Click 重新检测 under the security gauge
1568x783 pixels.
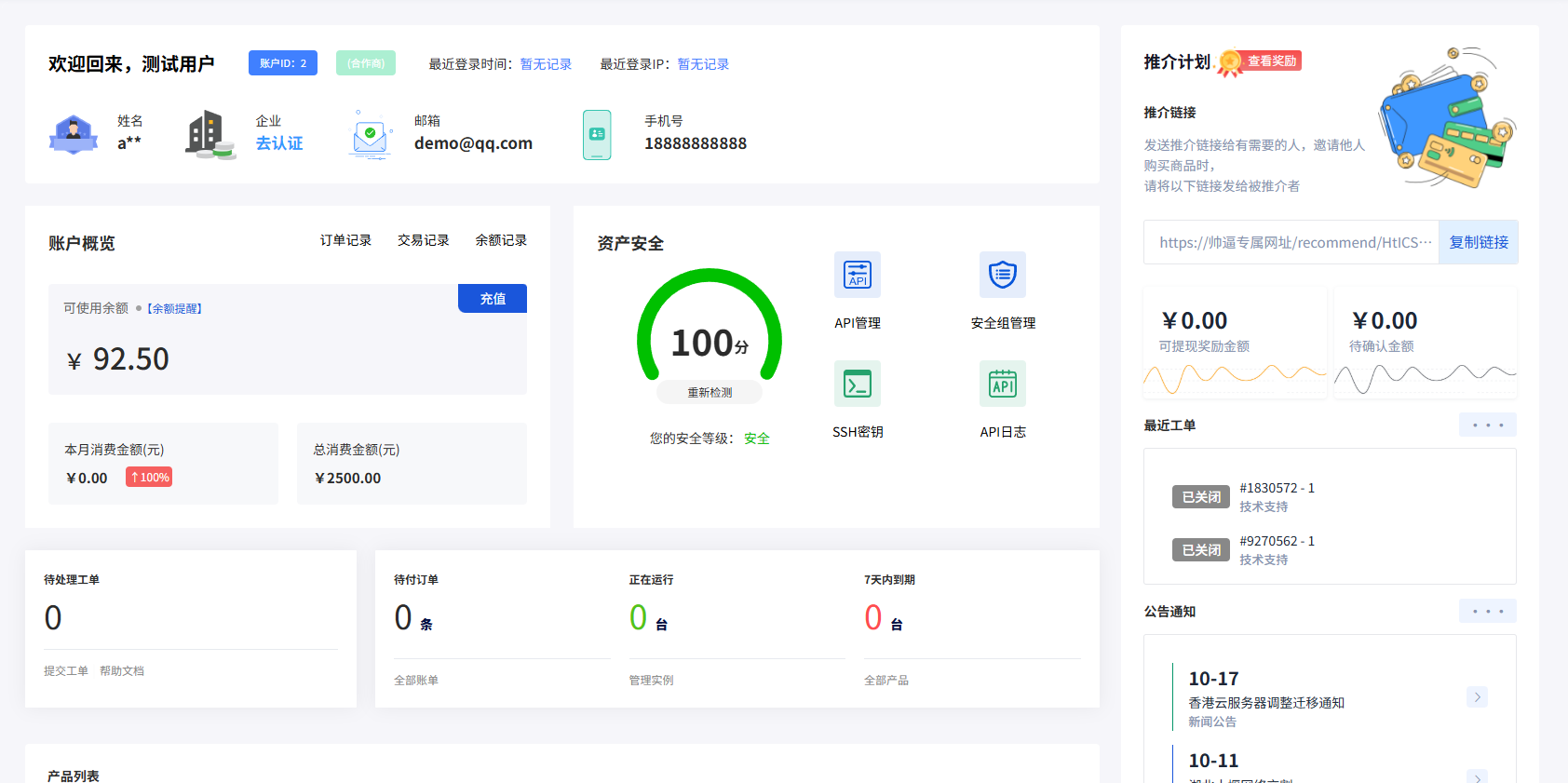[710, 393]
